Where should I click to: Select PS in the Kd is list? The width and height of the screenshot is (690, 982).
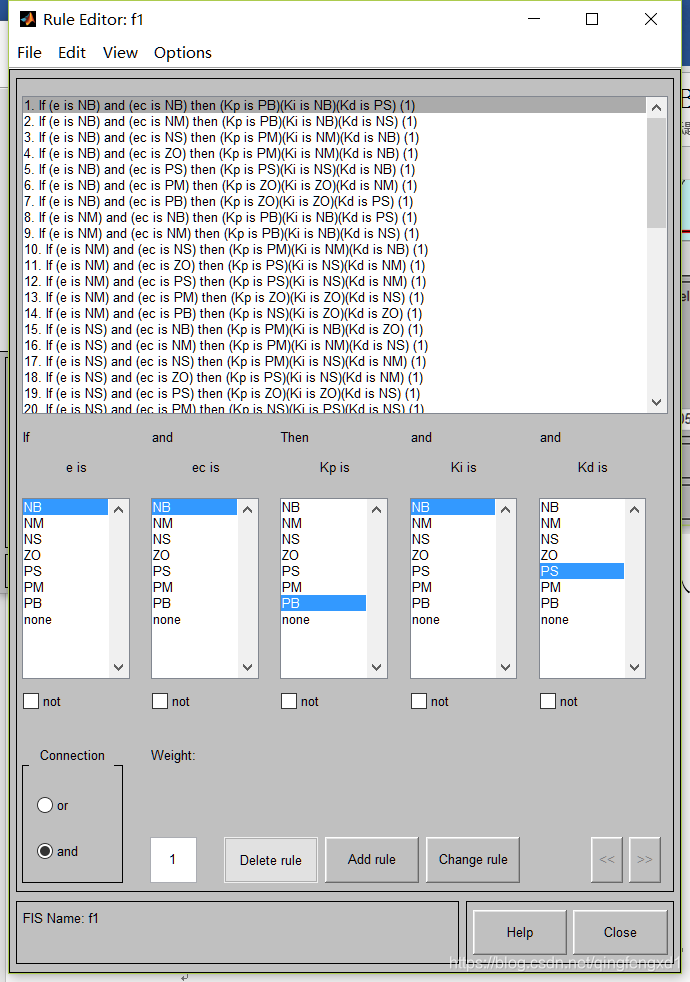[582, 571]
